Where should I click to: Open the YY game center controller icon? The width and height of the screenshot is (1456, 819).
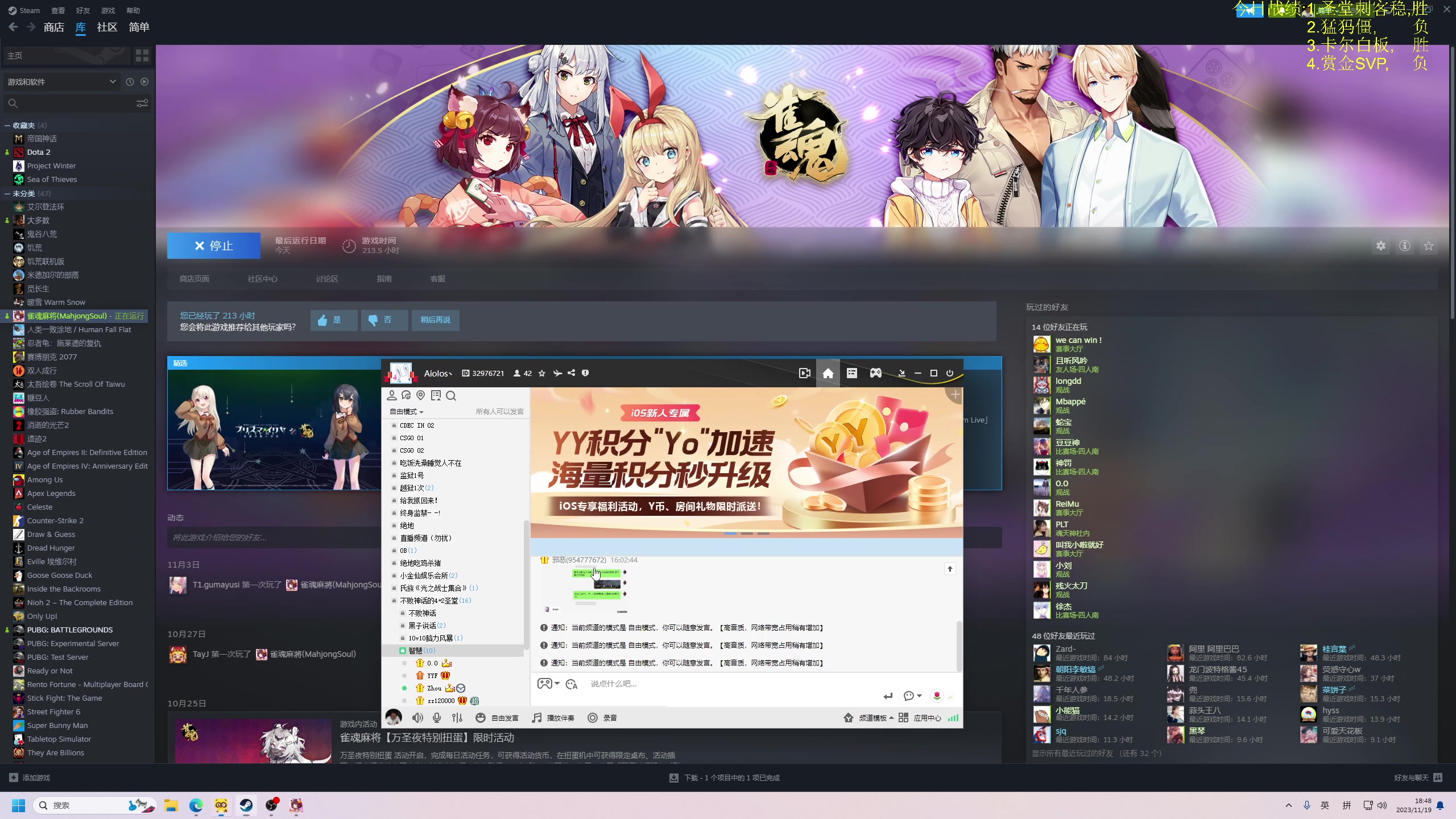coord(875,373)
